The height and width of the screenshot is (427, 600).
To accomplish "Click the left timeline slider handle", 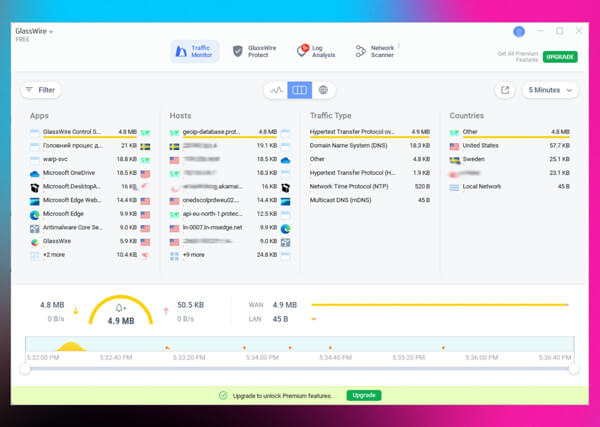I will point(25,369).
